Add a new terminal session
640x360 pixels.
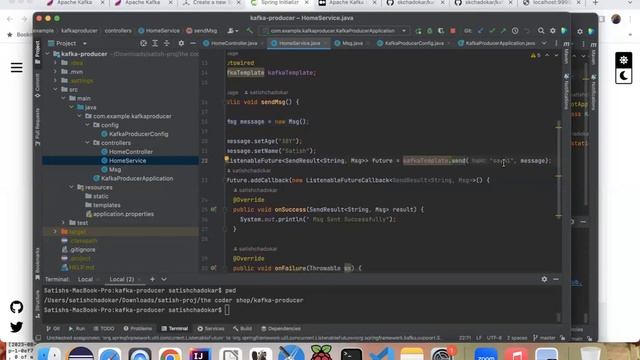[152, 280]
